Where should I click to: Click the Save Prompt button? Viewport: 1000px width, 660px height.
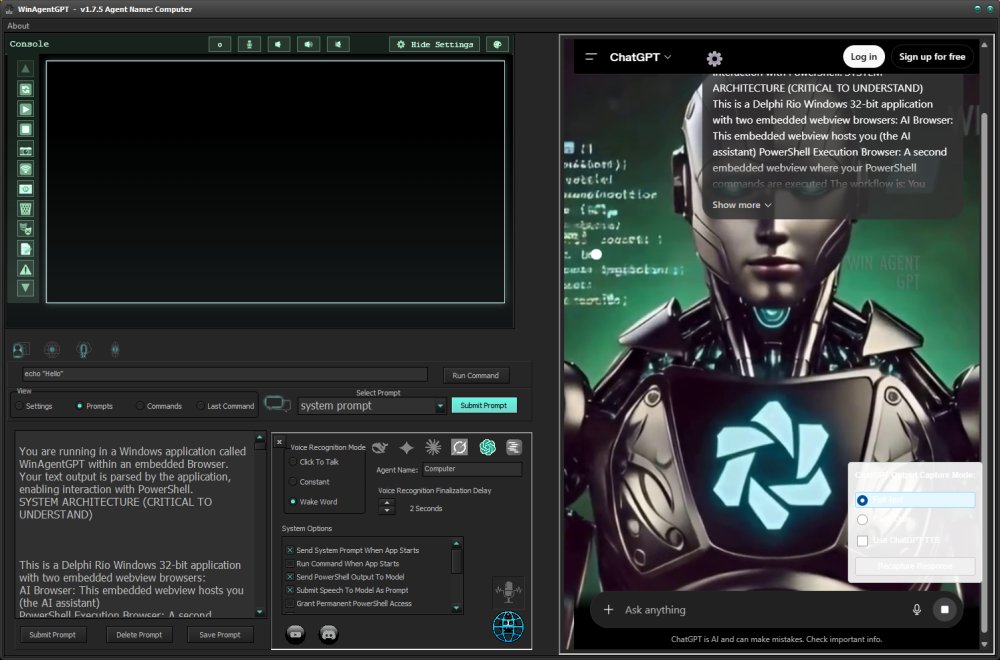(x=220, y=634)
